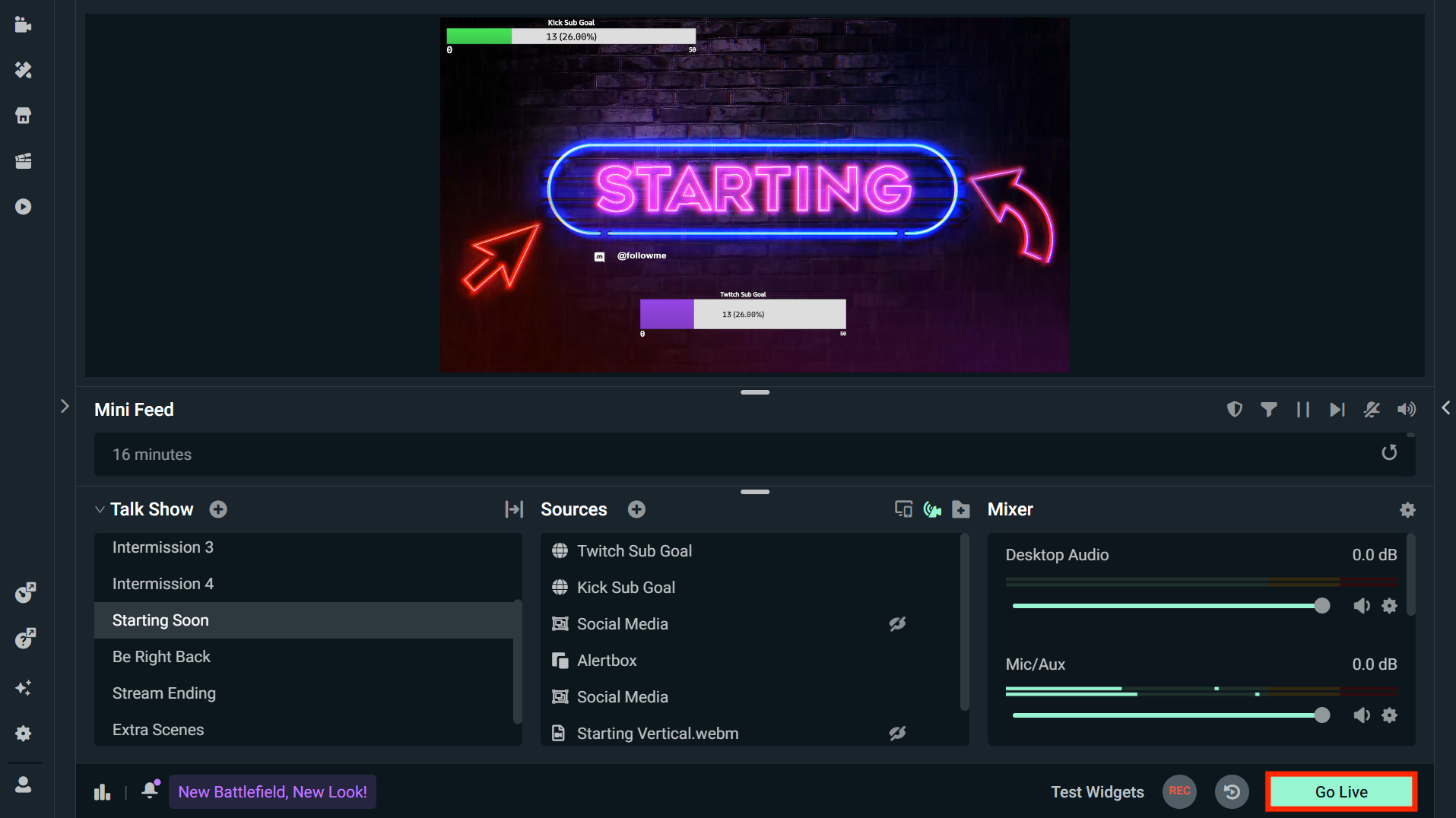The image size is (1456, 818).
Task: Unhide the Starting Vertical.webm source
Action: [897, 734]
